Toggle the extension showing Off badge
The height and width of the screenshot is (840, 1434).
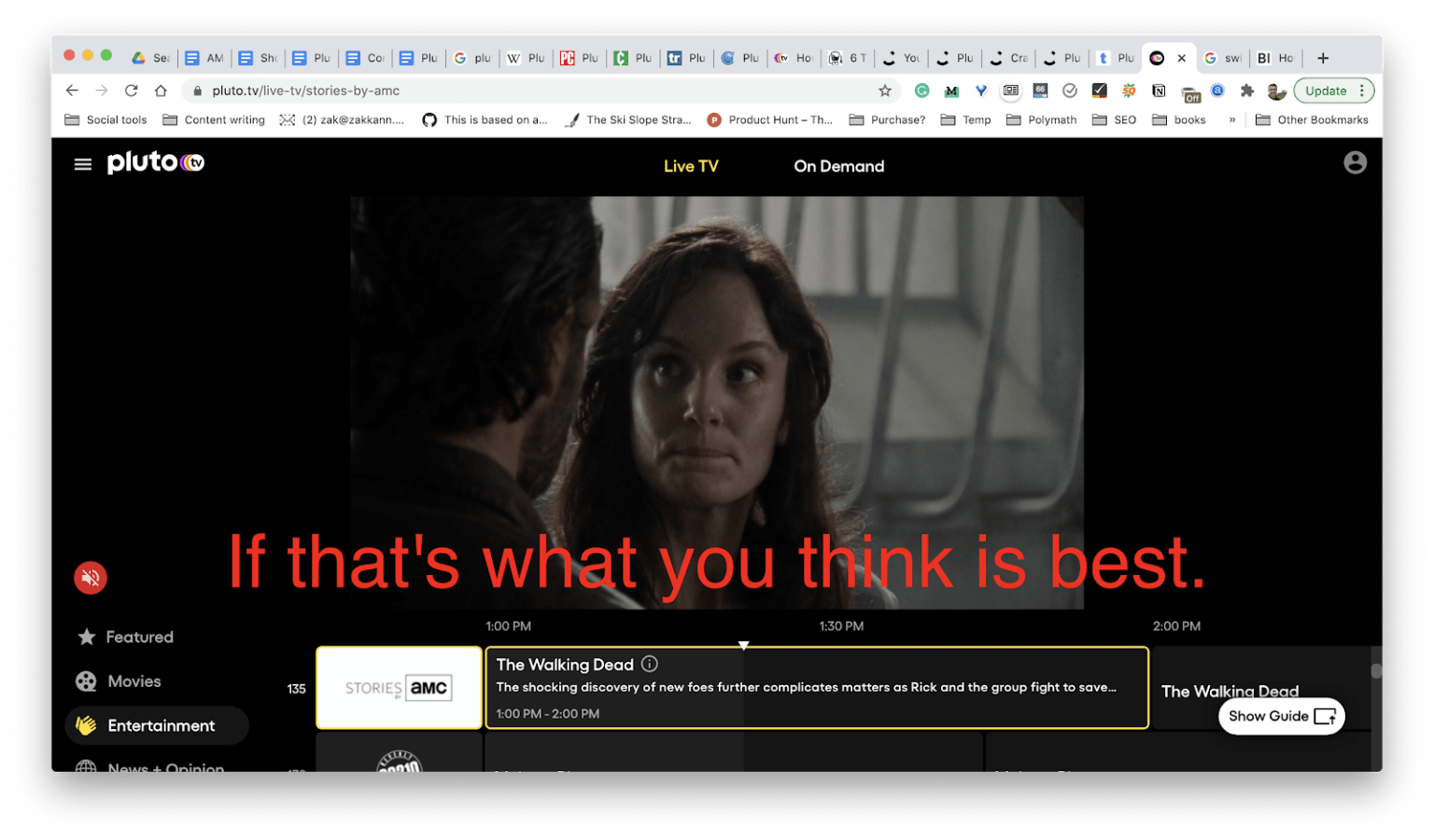[x=1190, y=93]
